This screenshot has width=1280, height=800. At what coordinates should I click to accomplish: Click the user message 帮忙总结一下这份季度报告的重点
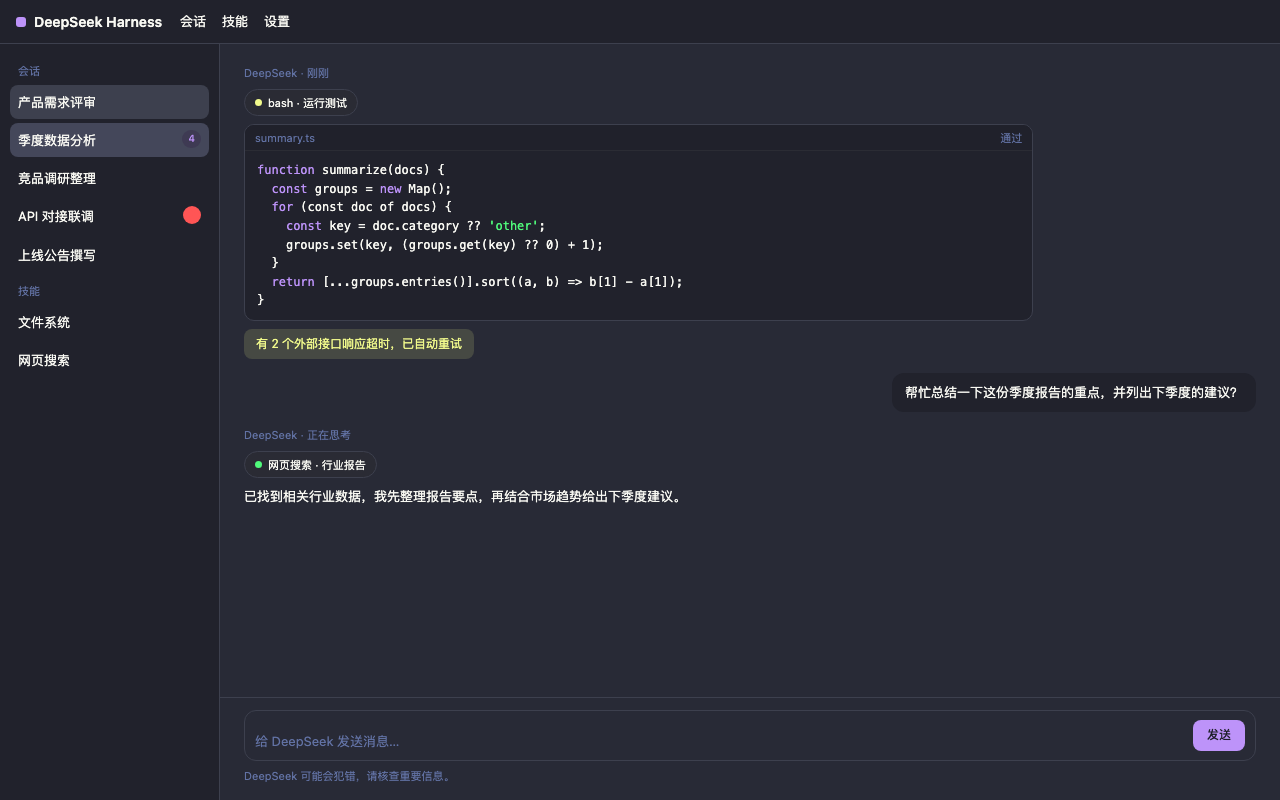tap(1074, 393)
